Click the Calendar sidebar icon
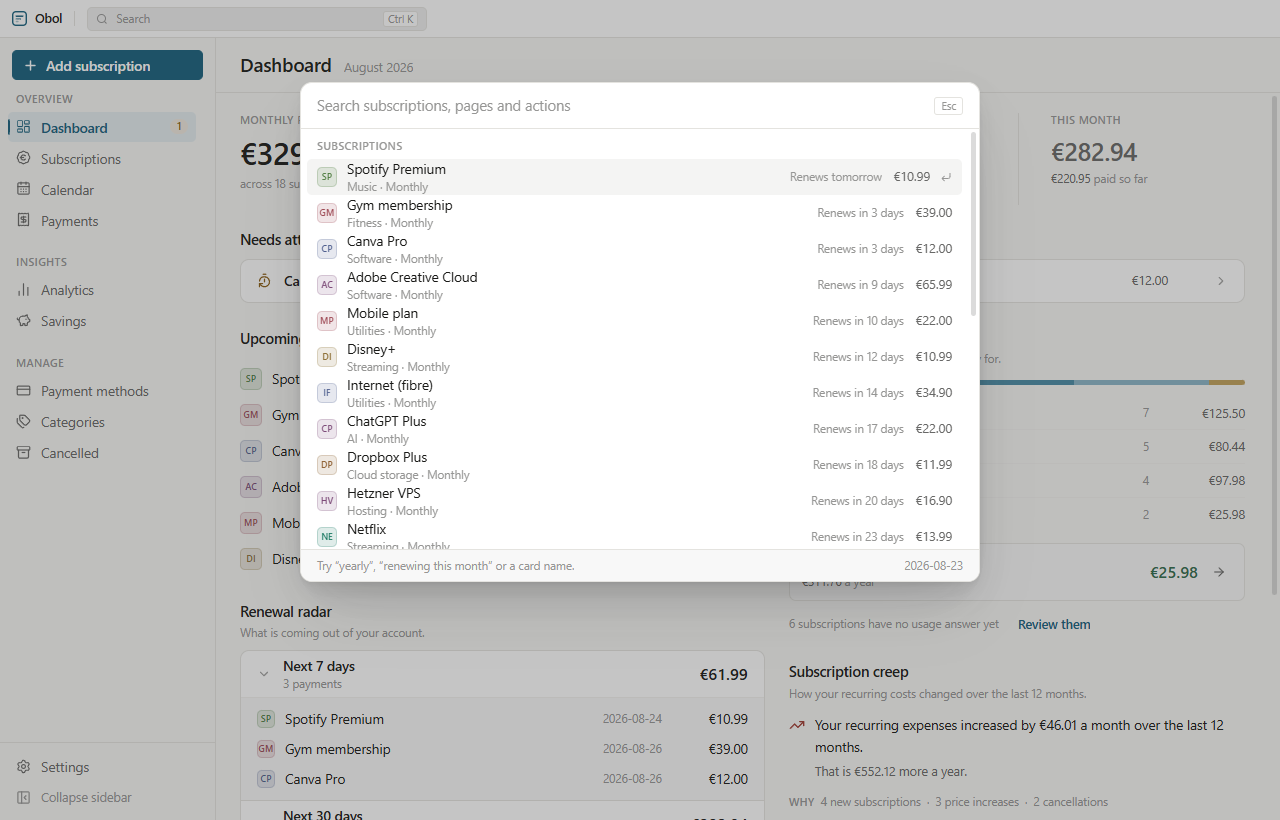1280x820 pixels. 23,189
